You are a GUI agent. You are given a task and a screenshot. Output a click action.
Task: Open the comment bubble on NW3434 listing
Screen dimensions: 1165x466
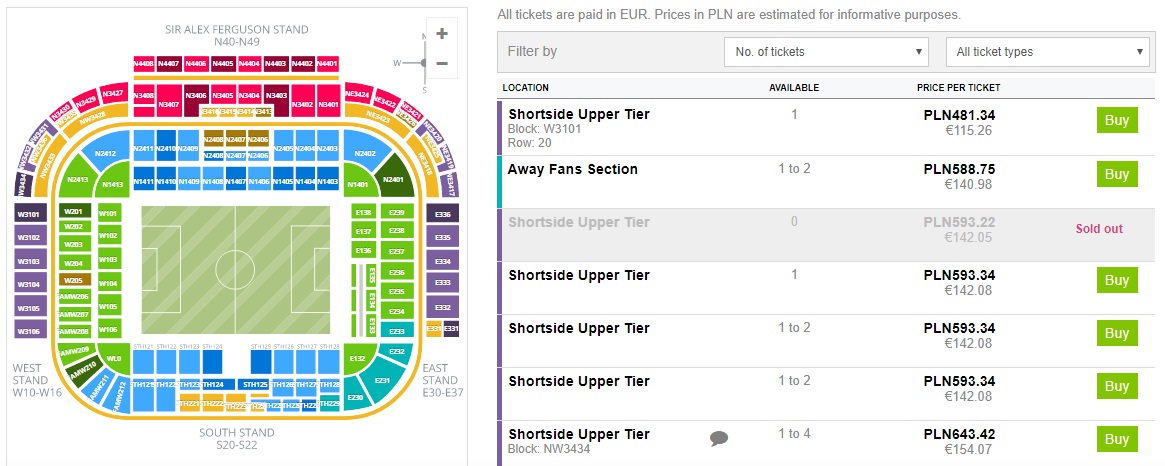718,438
